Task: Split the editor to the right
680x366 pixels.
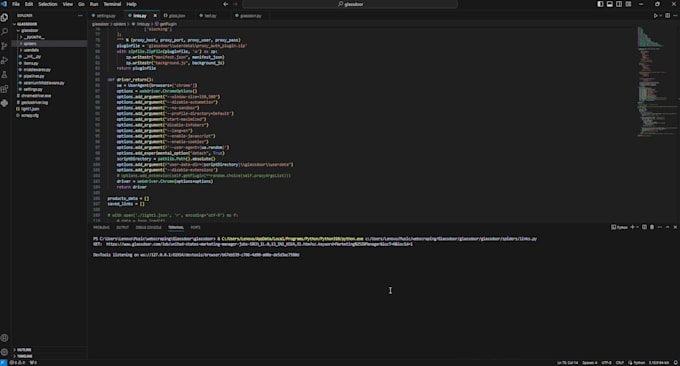Action: pyautogui.click(x=667, y=16)
